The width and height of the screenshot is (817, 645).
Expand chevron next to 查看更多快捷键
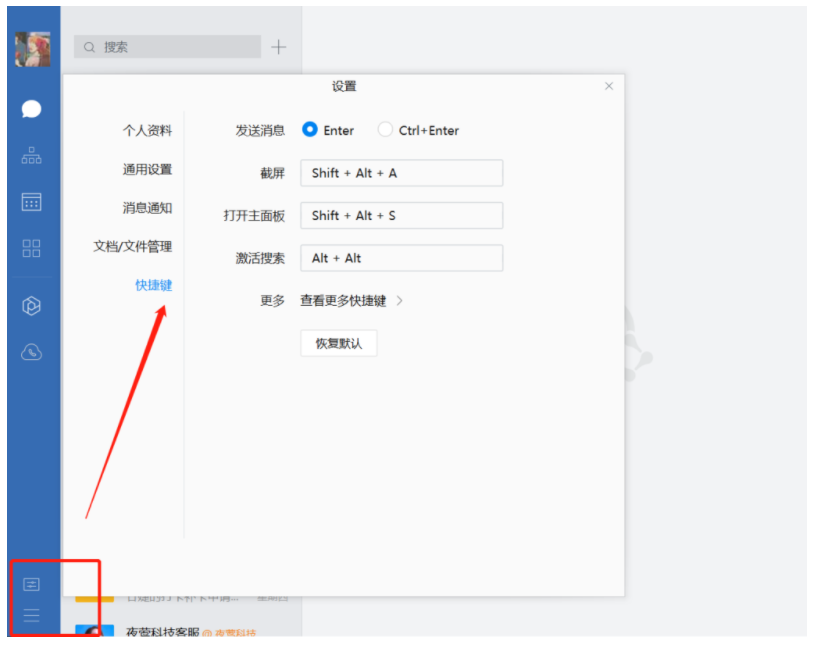pos(400,301)
